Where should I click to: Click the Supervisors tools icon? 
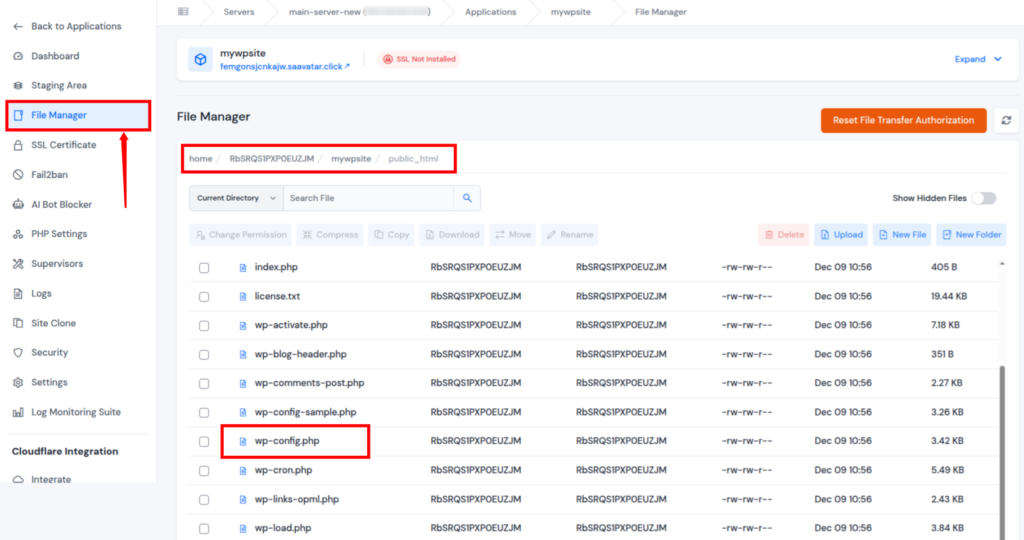click(18, 264)
